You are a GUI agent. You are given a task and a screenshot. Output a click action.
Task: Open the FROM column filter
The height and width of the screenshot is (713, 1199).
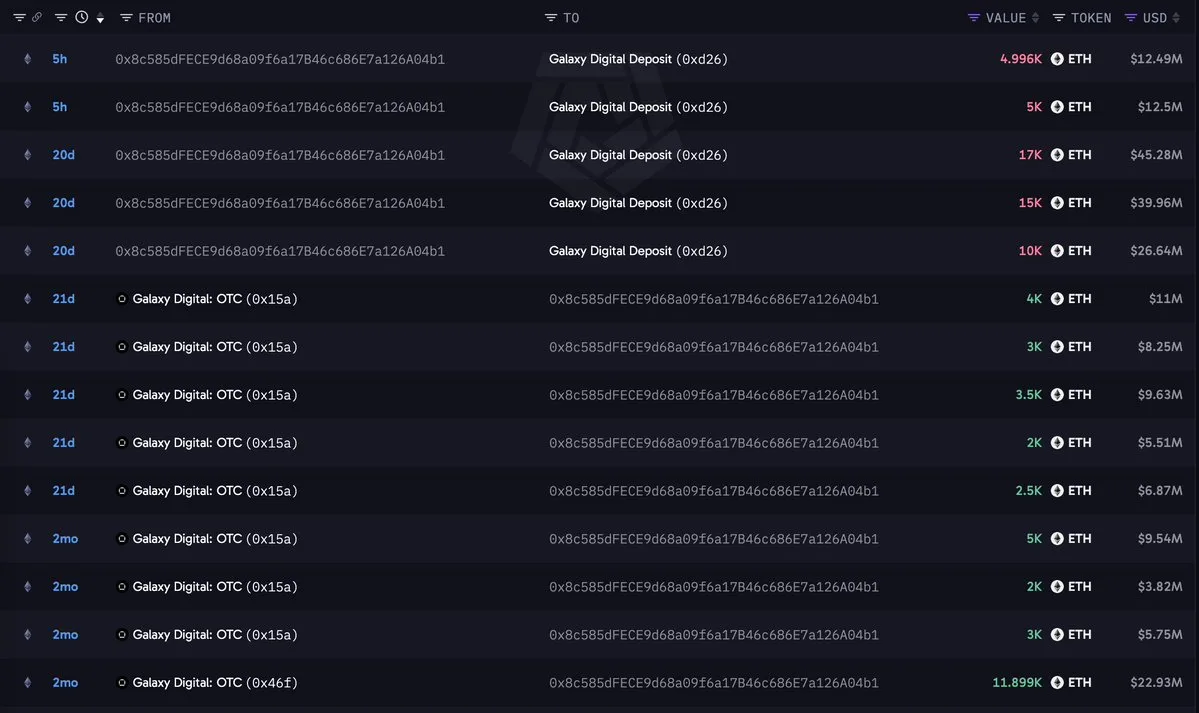tap(126, 18)
